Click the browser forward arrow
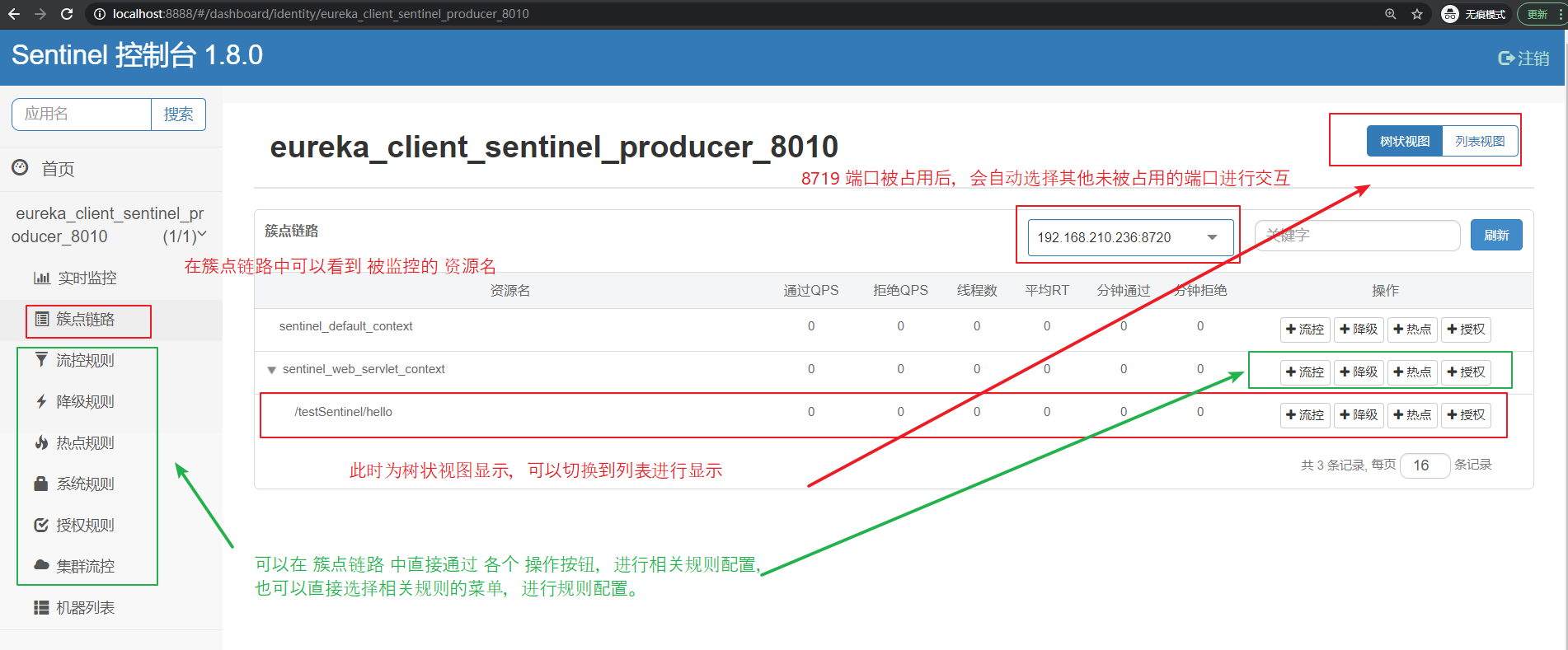This screenshot has height=650, width=1568. coord(40,14)
